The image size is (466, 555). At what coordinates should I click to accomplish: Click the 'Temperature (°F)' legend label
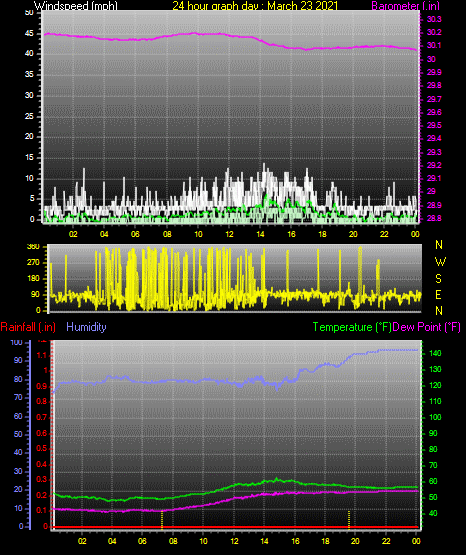click(352, 327)
